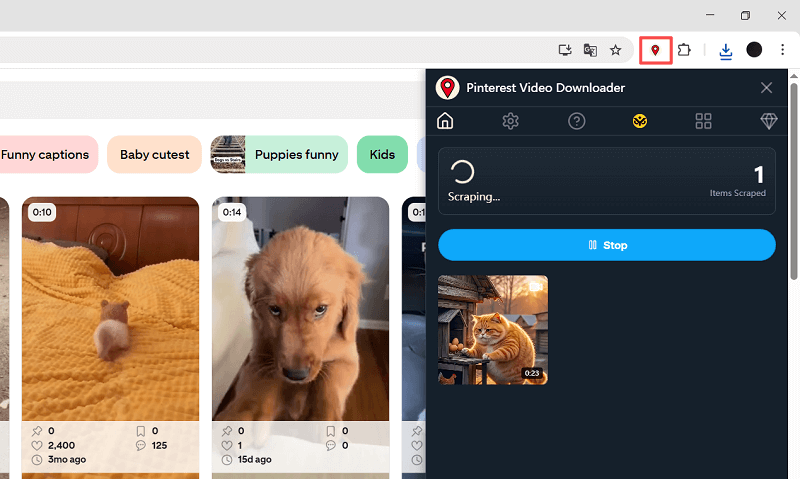Click the comment icon with 125 comments
This screenshot has height=479, width=800.
(x=141, y=445)
